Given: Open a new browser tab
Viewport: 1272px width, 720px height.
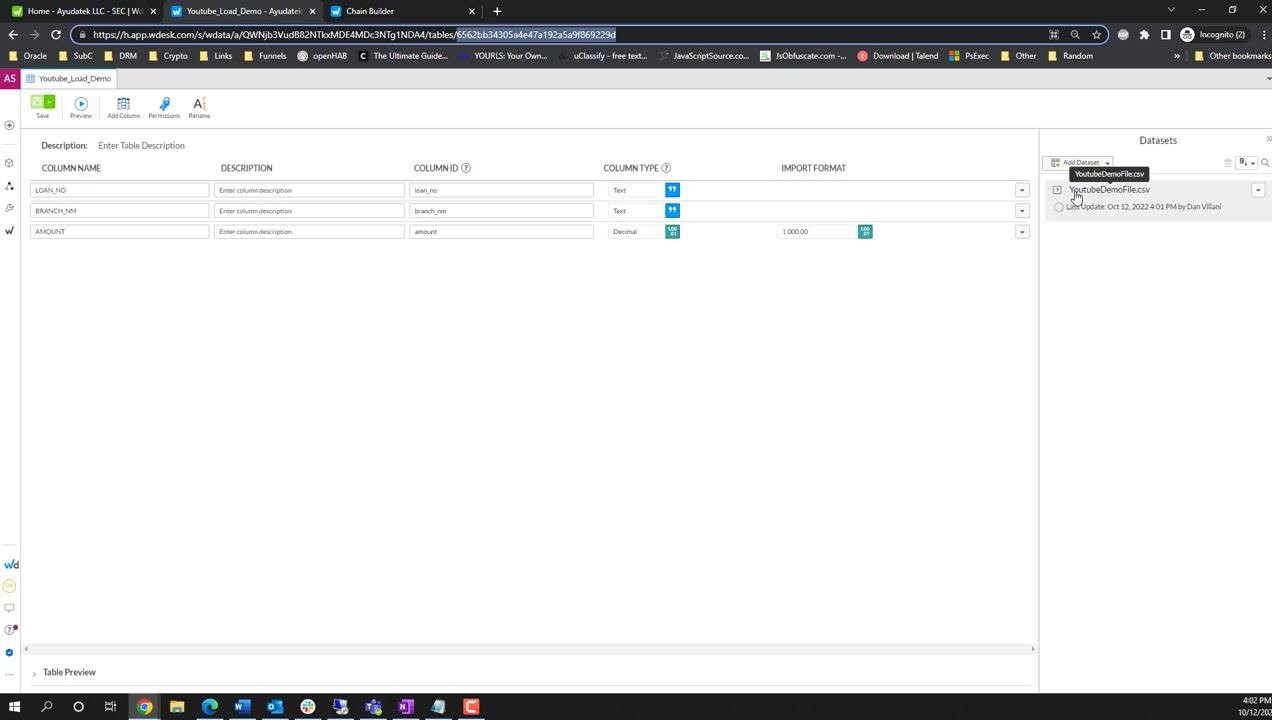Looking at the screenshot, I should click(x=497, y=11).
